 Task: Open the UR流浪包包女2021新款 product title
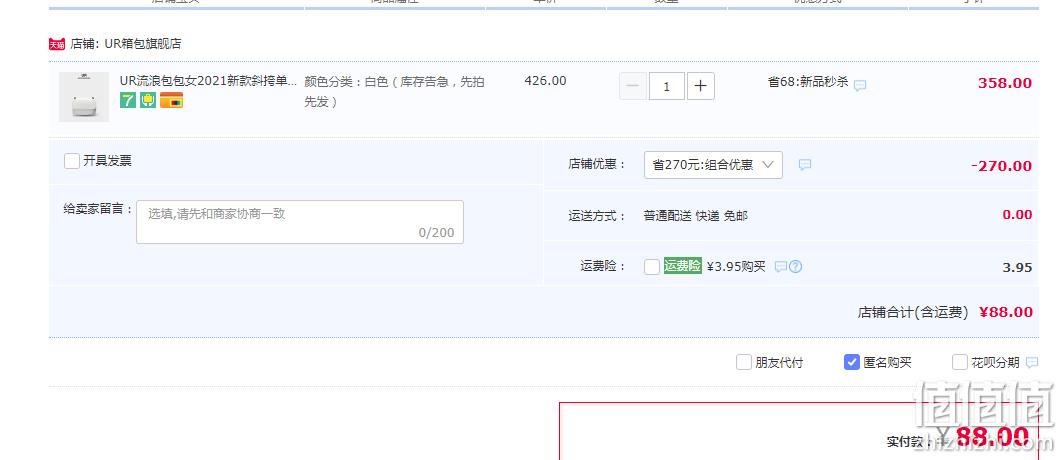[x=209, y=81]
